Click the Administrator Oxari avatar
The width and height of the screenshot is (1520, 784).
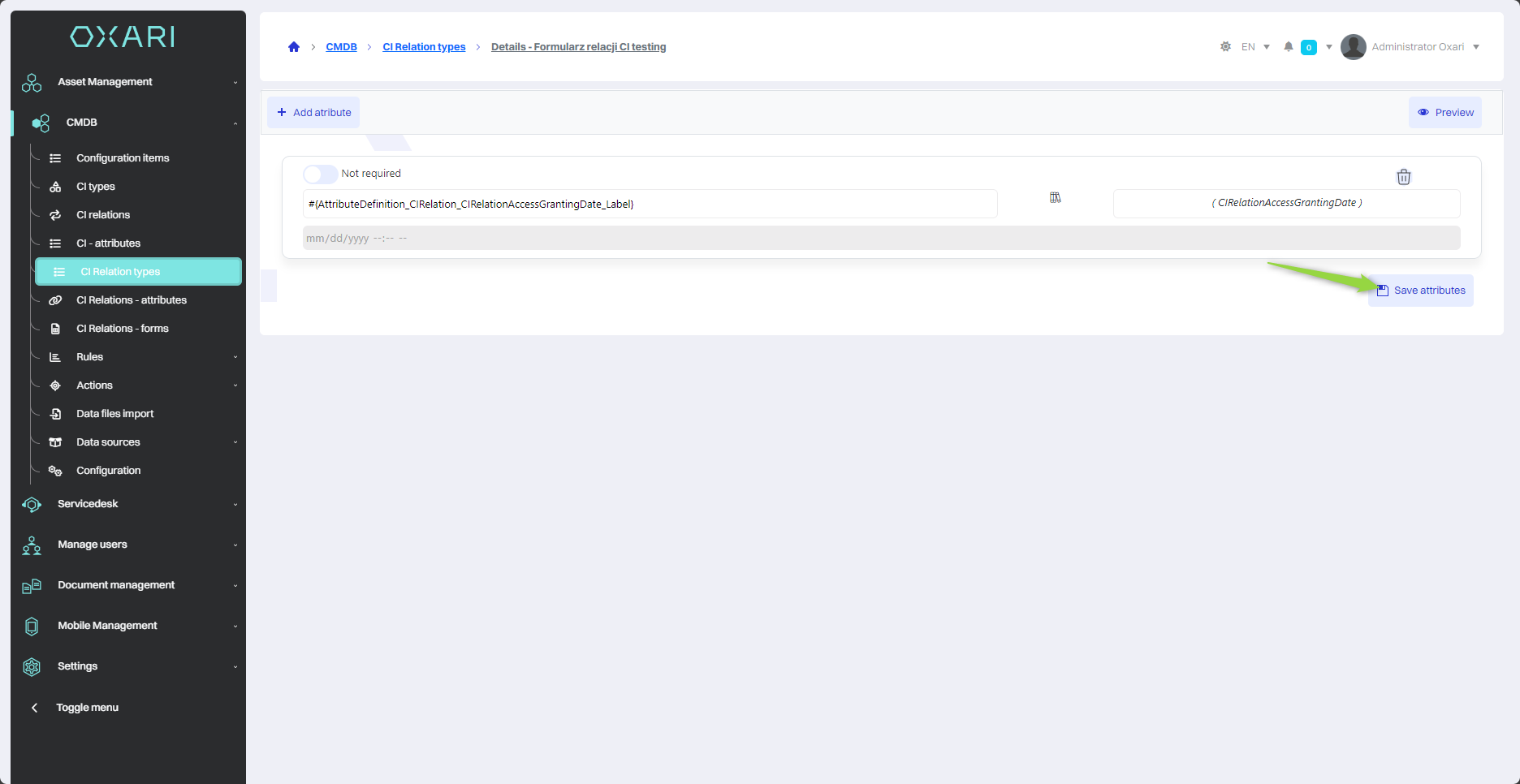[x=1353, y=47]
